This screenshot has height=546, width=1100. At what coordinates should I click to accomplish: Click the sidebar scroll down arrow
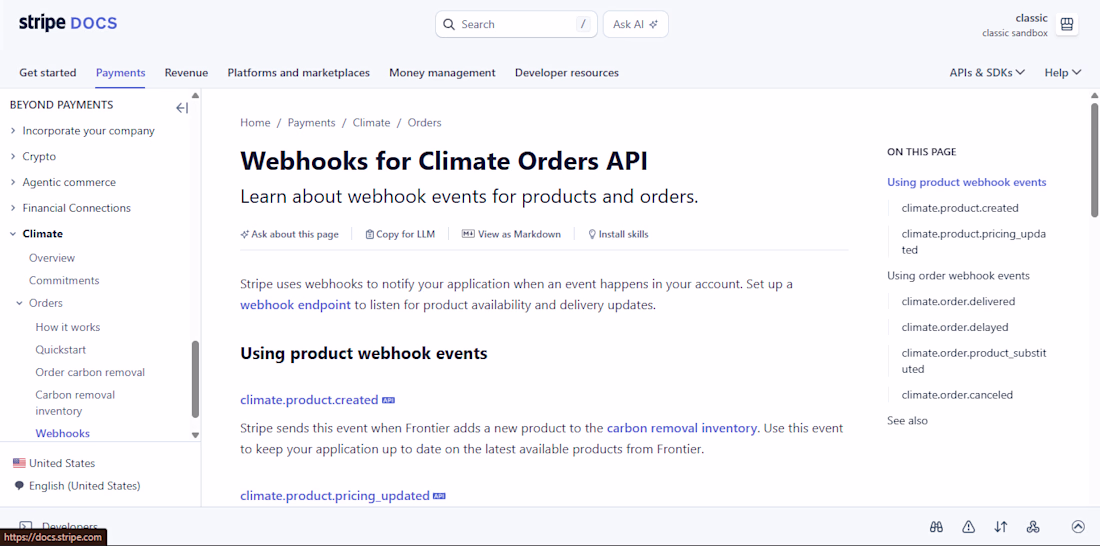[195, 435]
